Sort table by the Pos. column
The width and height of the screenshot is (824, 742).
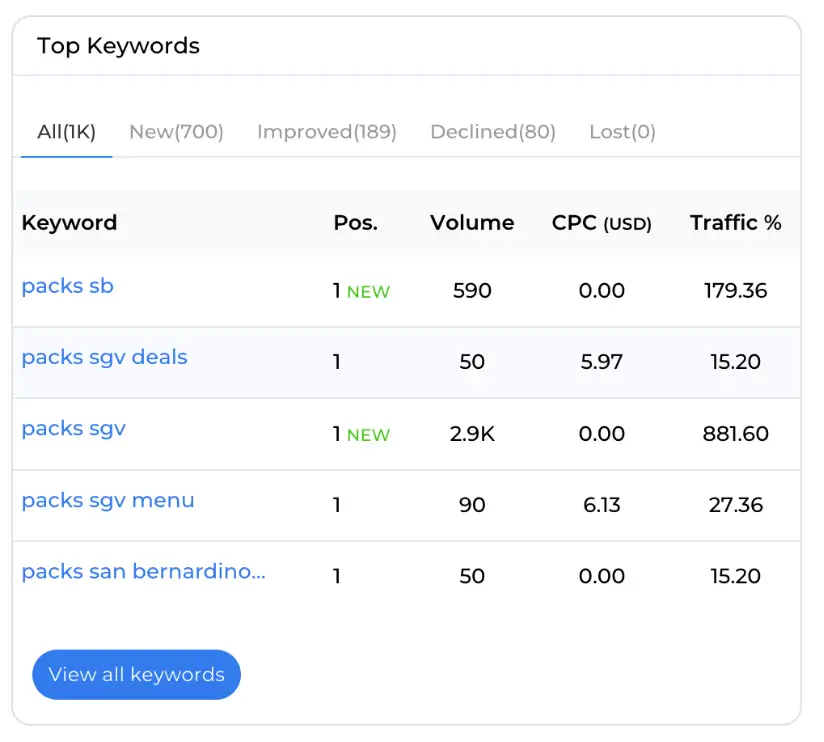[355, 223]
